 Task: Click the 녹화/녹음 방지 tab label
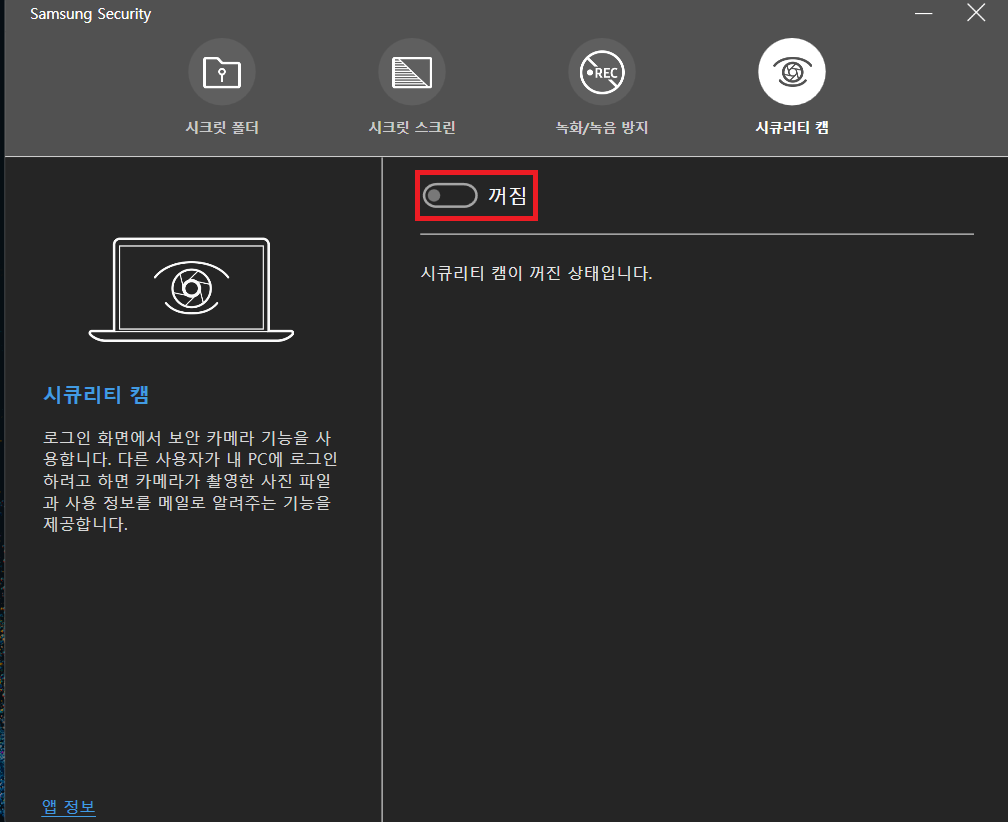click(602, 127)
